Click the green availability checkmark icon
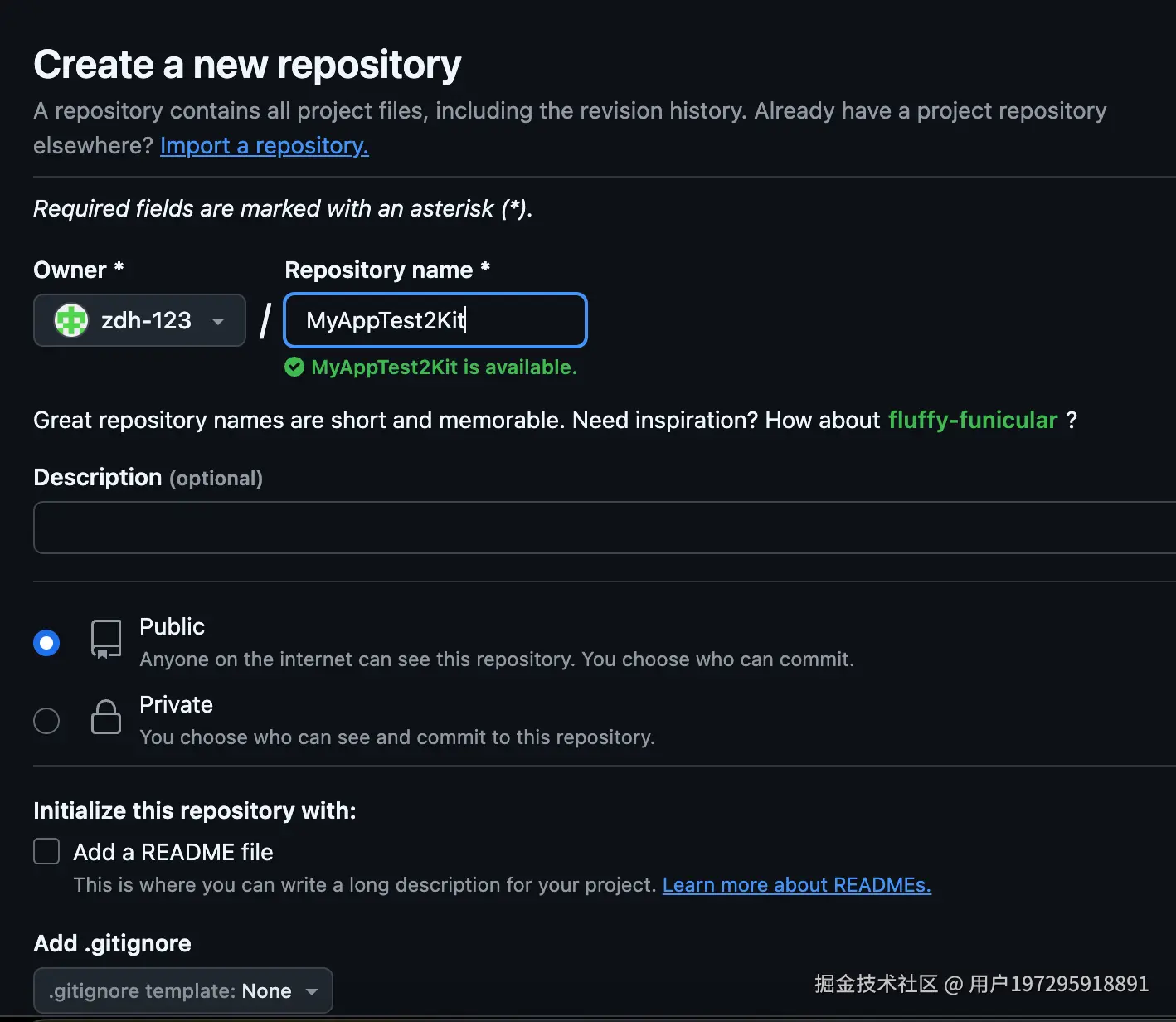This screenshot has width=1176, height=1022. point(294,367)
